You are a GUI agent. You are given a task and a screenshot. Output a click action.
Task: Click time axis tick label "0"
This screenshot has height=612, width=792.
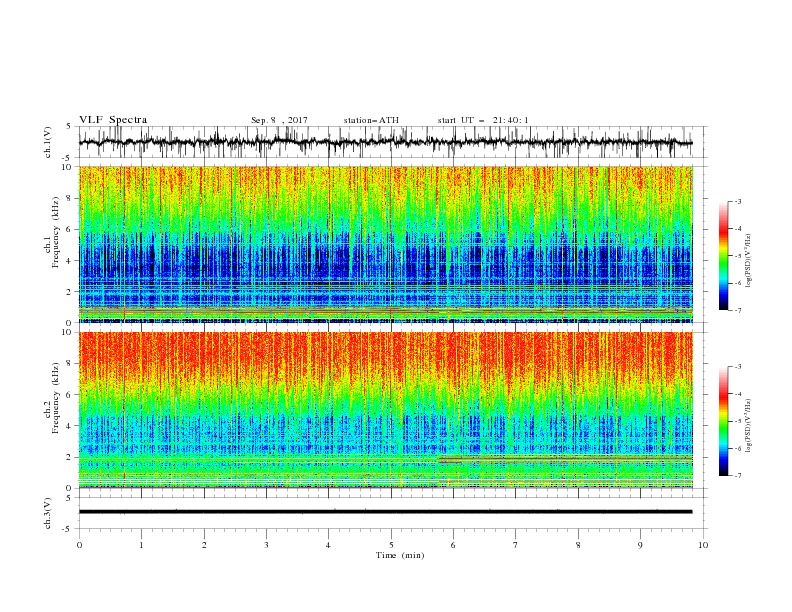pyautogui.click(x=79, y=545)
